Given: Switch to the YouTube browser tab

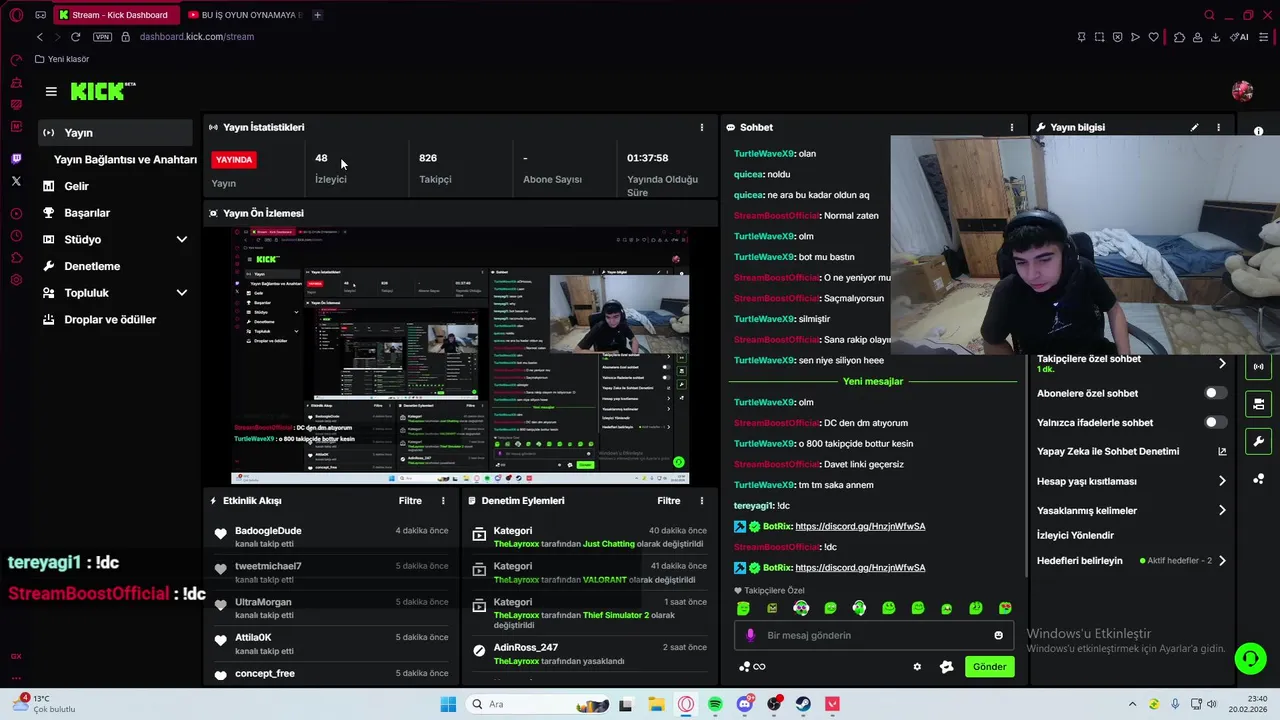Looking at the screenshot, I should [x=245, y=15].
